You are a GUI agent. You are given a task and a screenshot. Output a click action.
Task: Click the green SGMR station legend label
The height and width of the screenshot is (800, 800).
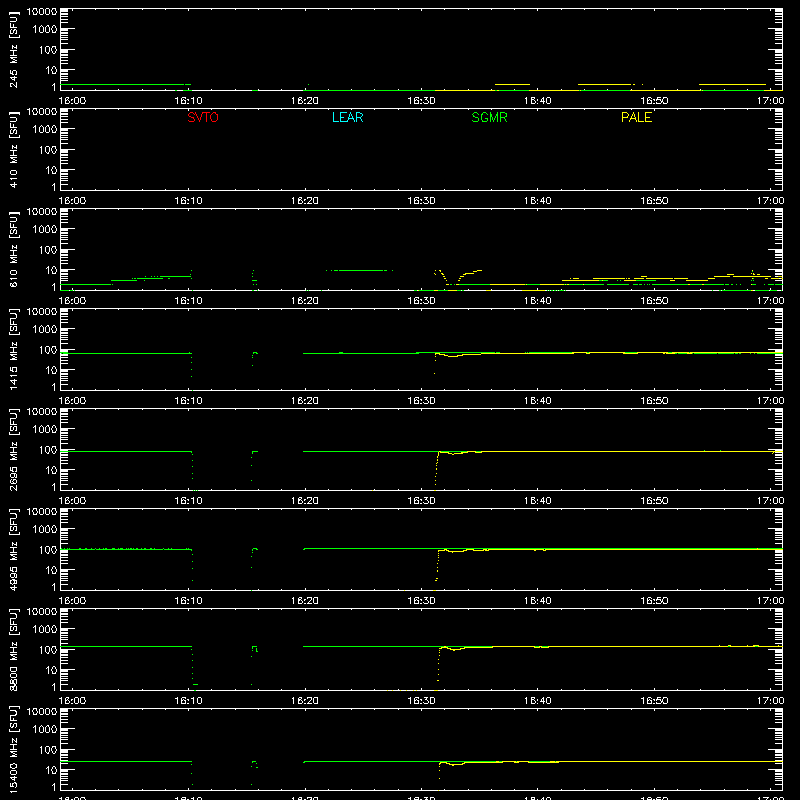[489, 117]
